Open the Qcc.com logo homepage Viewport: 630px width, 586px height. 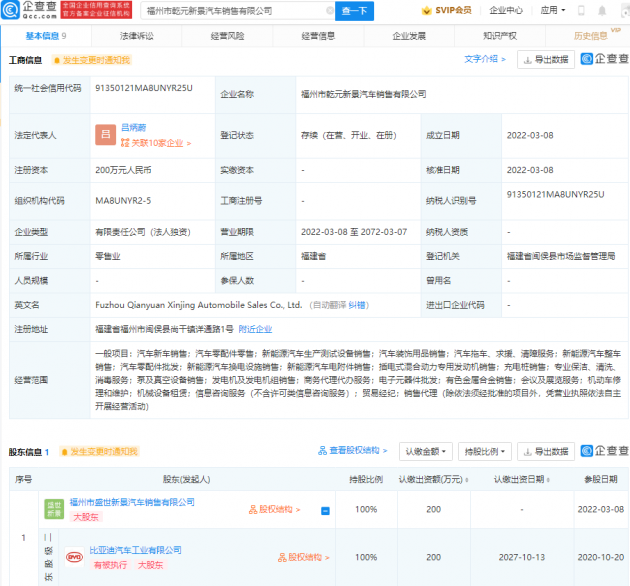[29, 10]
